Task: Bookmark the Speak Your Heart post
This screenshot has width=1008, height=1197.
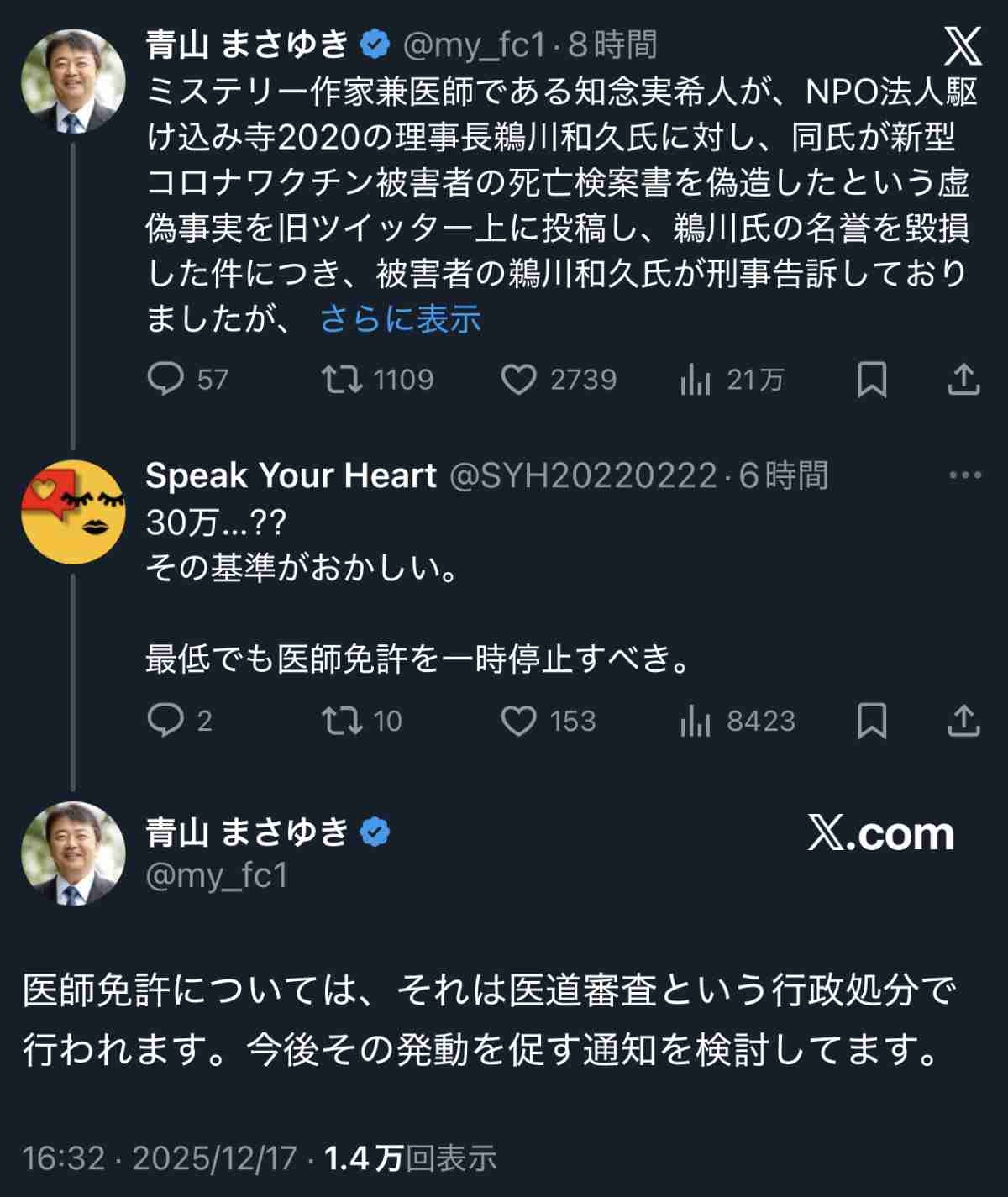Action: (x=871, y=721)
